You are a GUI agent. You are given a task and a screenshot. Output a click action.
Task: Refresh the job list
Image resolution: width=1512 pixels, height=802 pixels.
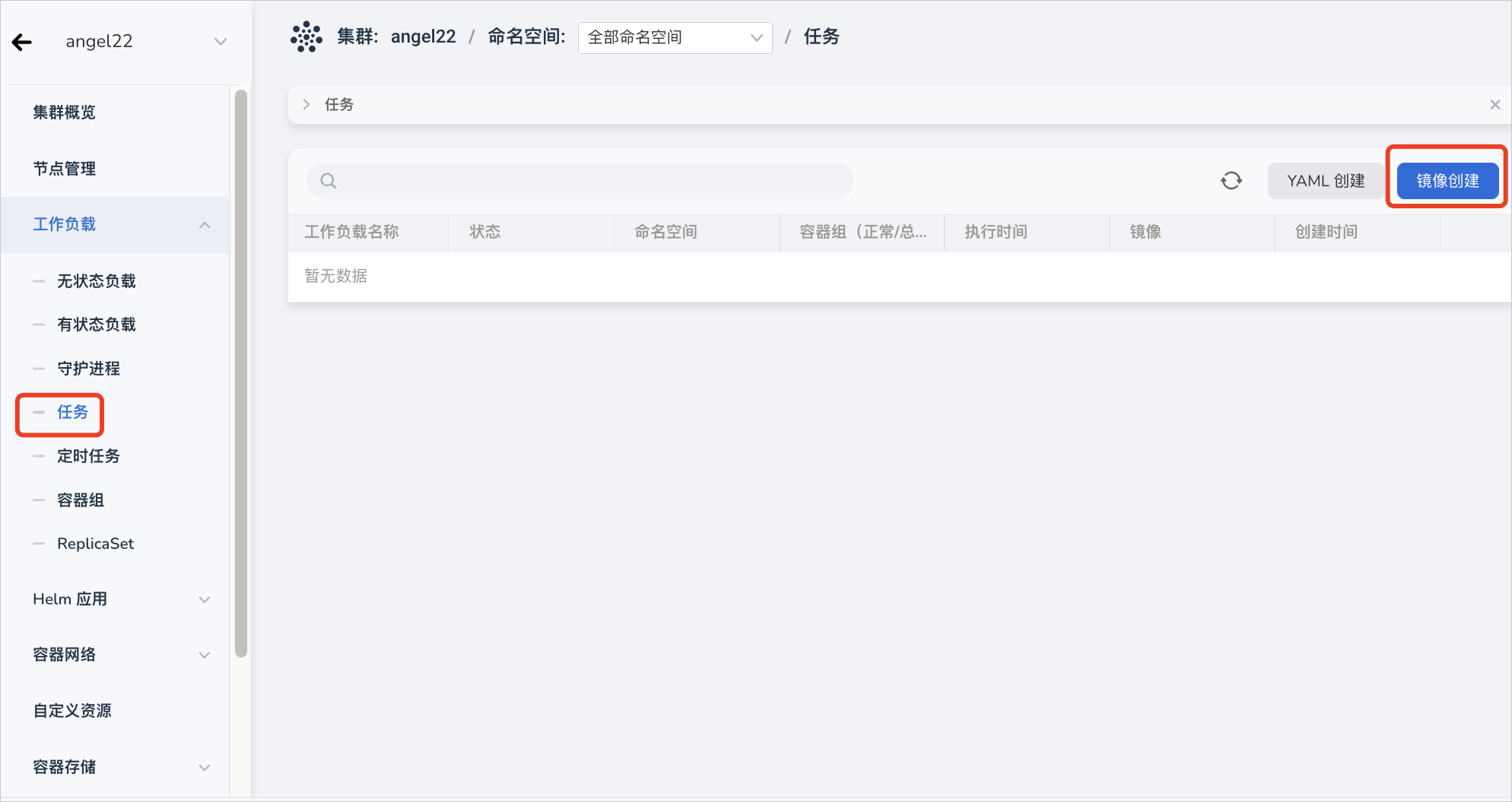tap(1231, 181)
